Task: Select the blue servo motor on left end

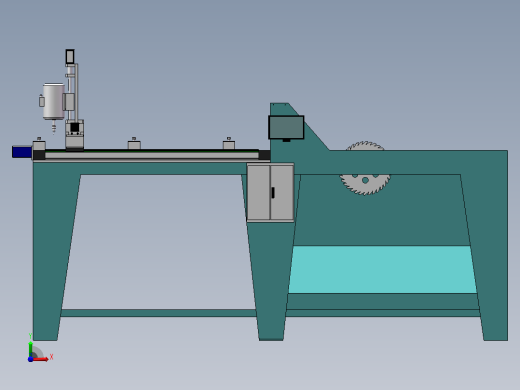Action: click(x=22, y=152)
